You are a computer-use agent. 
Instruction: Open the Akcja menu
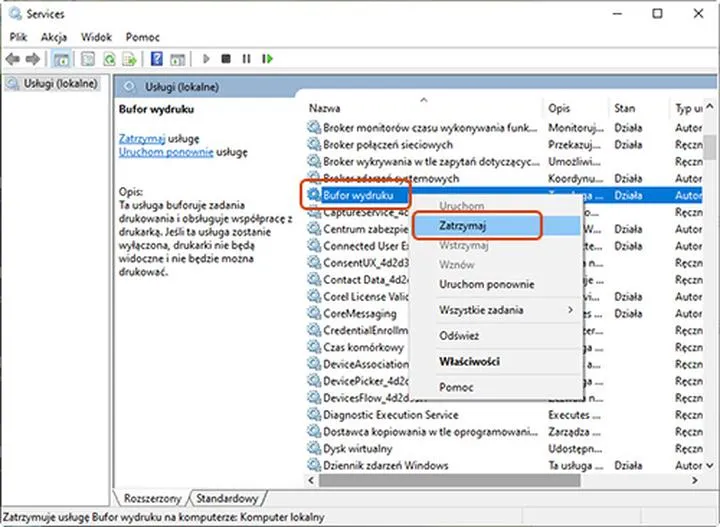(x=54, y=37)
